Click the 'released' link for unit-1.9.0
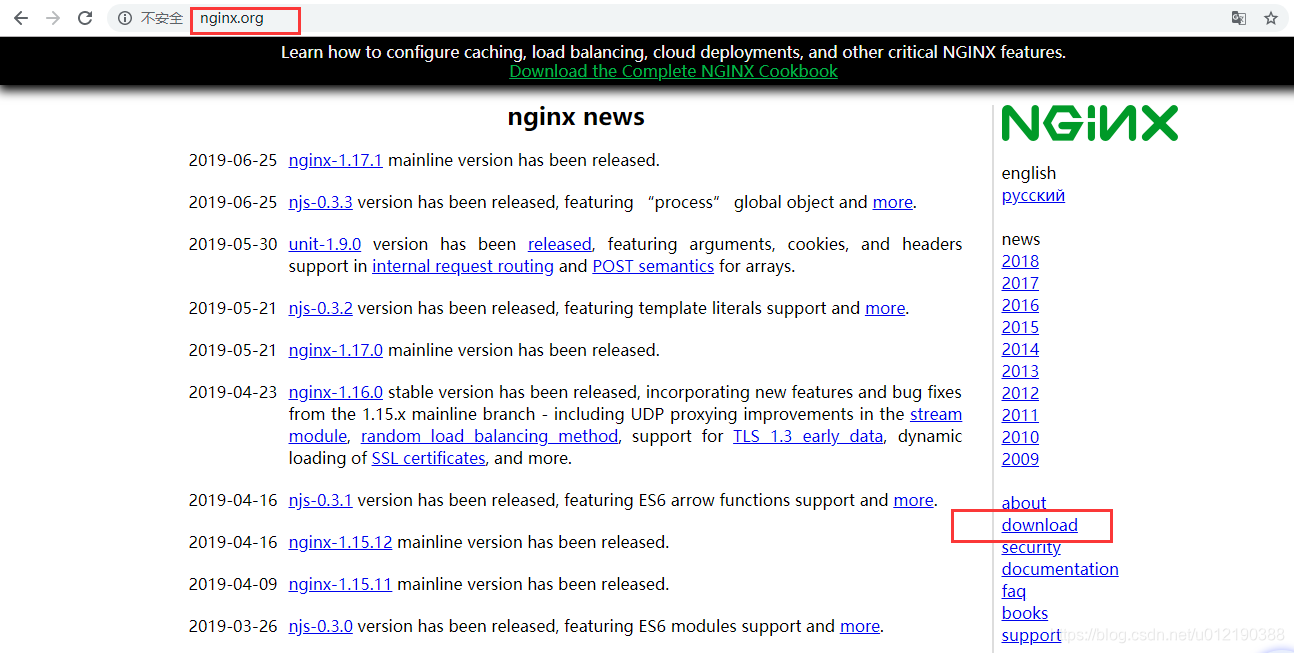 [560, 244]
